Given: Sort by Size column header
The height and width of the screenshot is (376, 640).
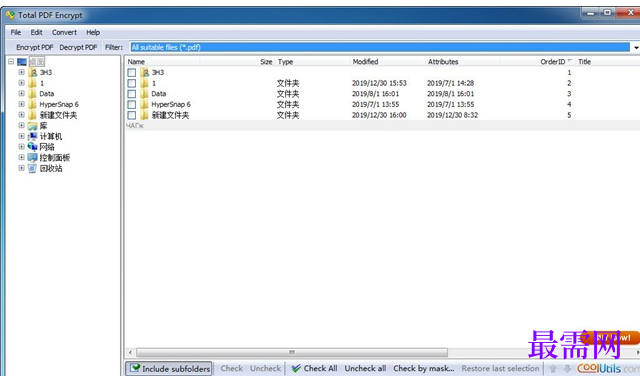Looking at the screenshot, I should [266, 62].
